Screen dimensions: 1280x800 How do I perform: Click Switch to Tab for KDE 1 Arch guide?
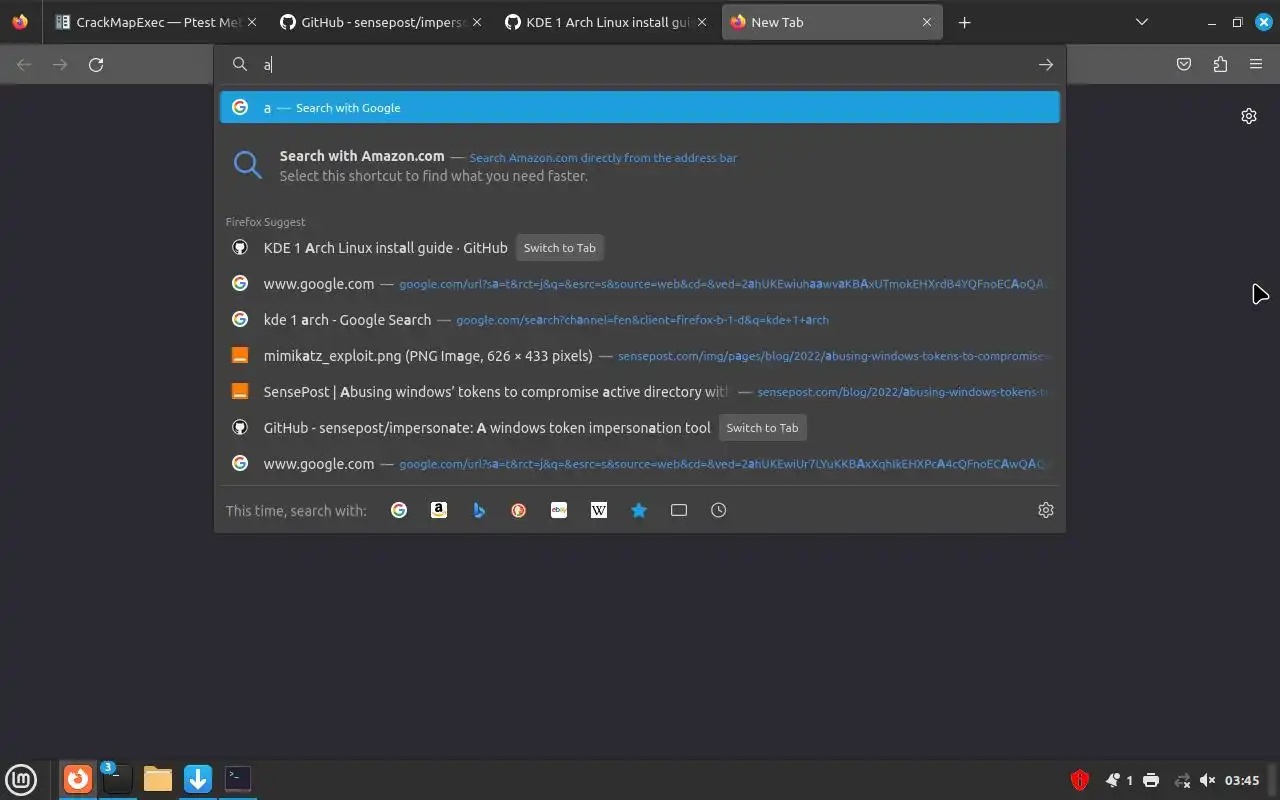point(560,248)
